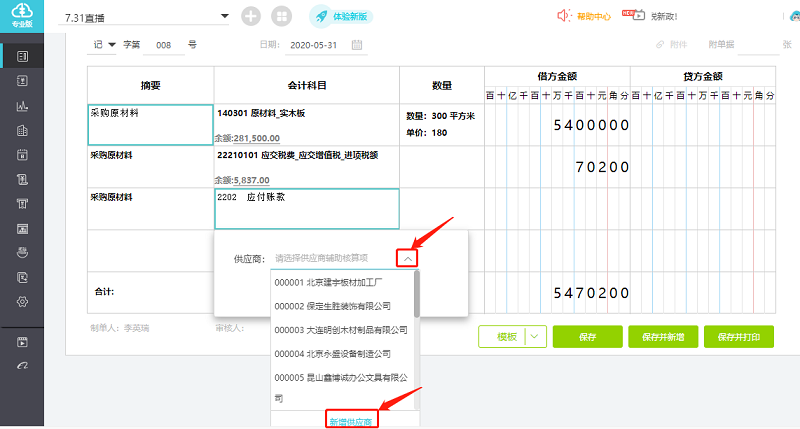
Task: Open the tax sidebar icon
Action: pyautogui.click(x=22, y=204)
